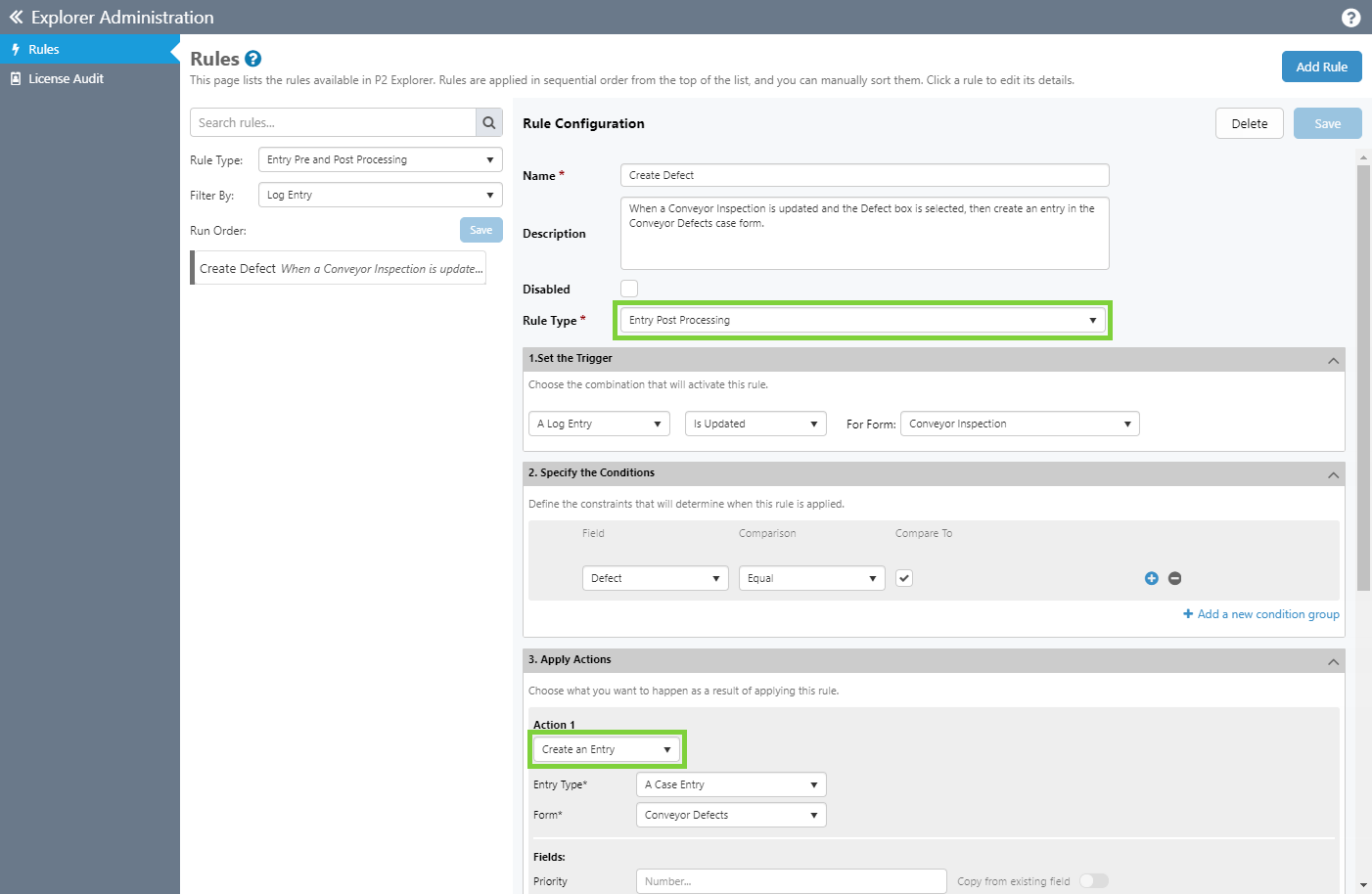Open the Rule Type dropdown in configuration
Image resolution: width=1372 pixels, height=894 pixels.
click(x=863, y=321)
